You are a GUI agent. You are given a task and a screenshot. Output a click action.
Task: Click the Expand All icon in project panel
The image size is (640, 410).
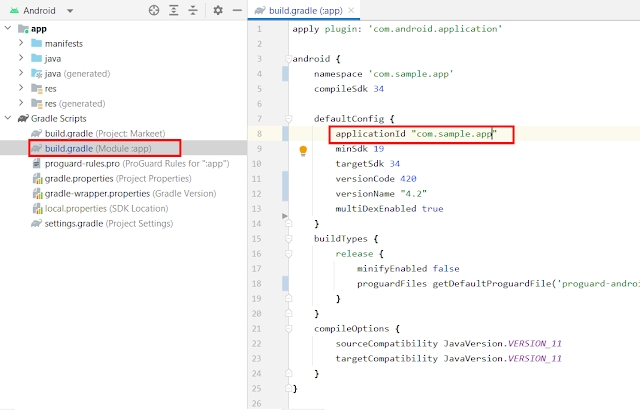[173, 10]
